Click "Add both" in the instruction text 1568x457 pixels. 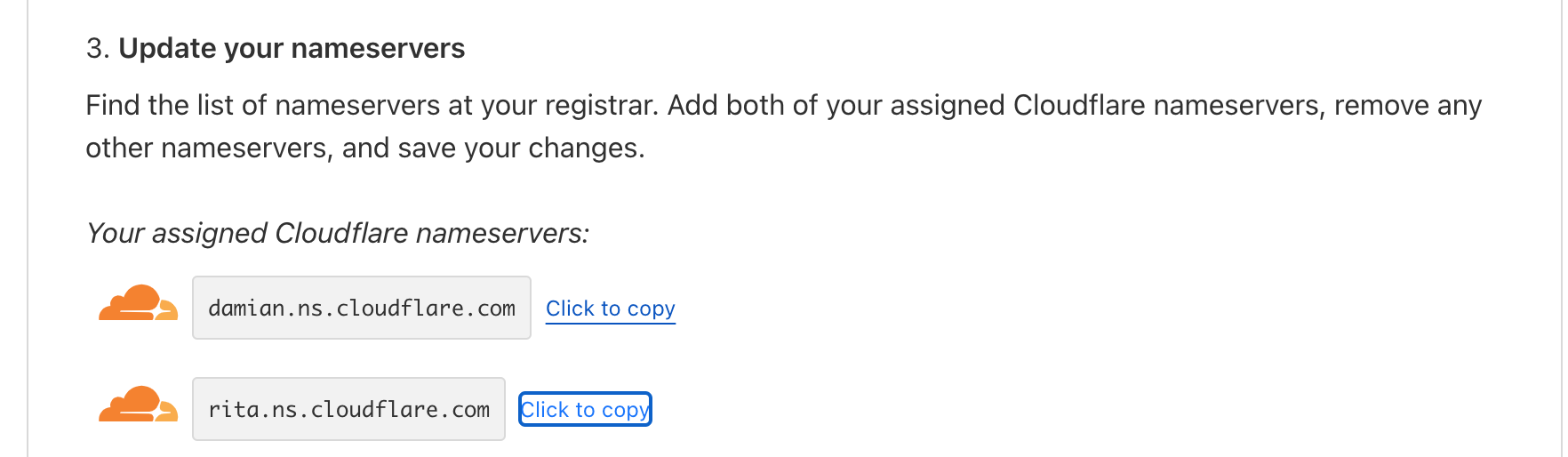(x=724, y=105)
